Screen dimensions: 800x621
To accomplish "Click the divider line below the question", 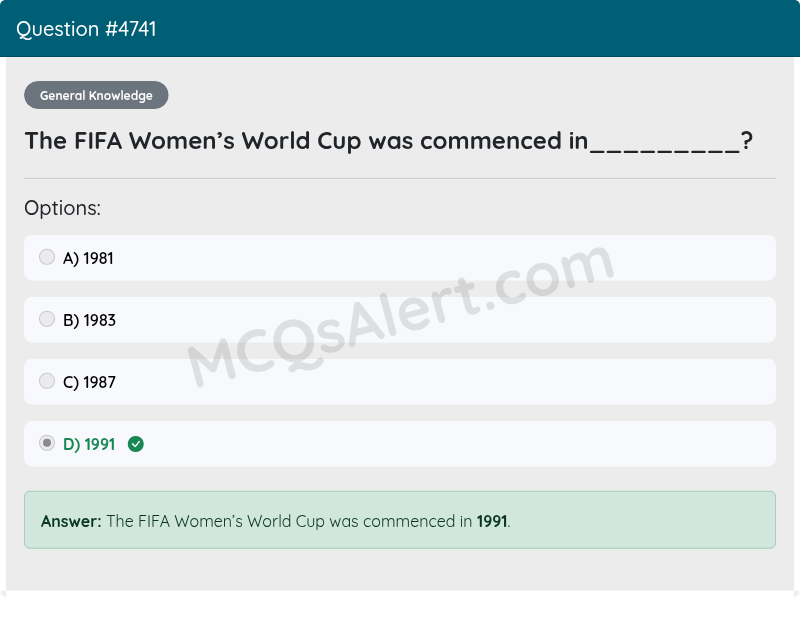I will pyautogui.click(x=400, y=178).
